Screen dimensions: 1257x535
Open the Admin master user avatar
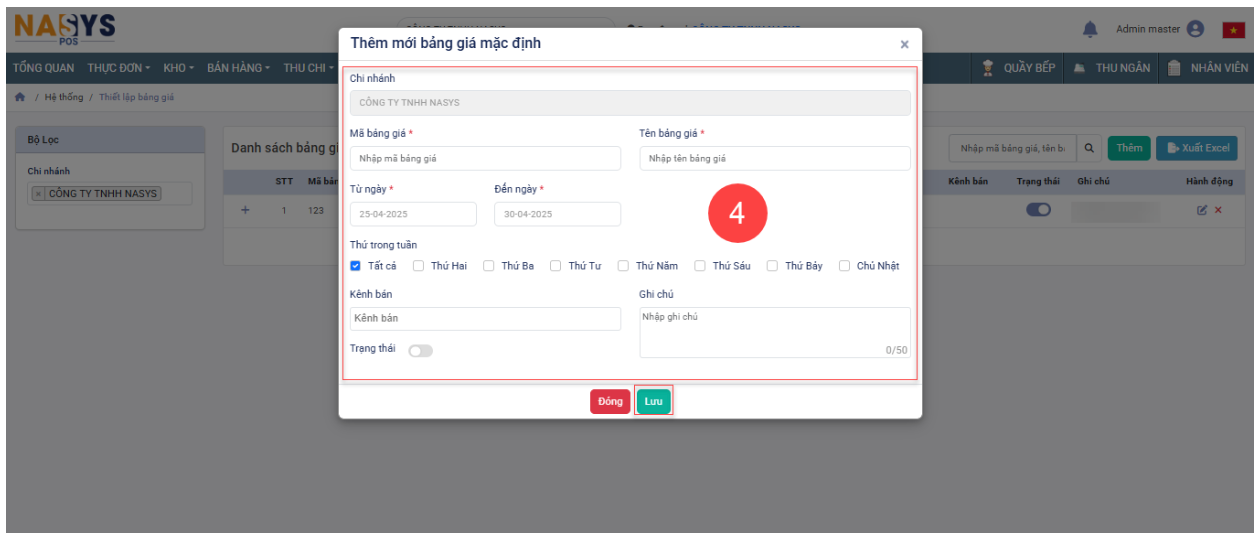pos(1195,29)
